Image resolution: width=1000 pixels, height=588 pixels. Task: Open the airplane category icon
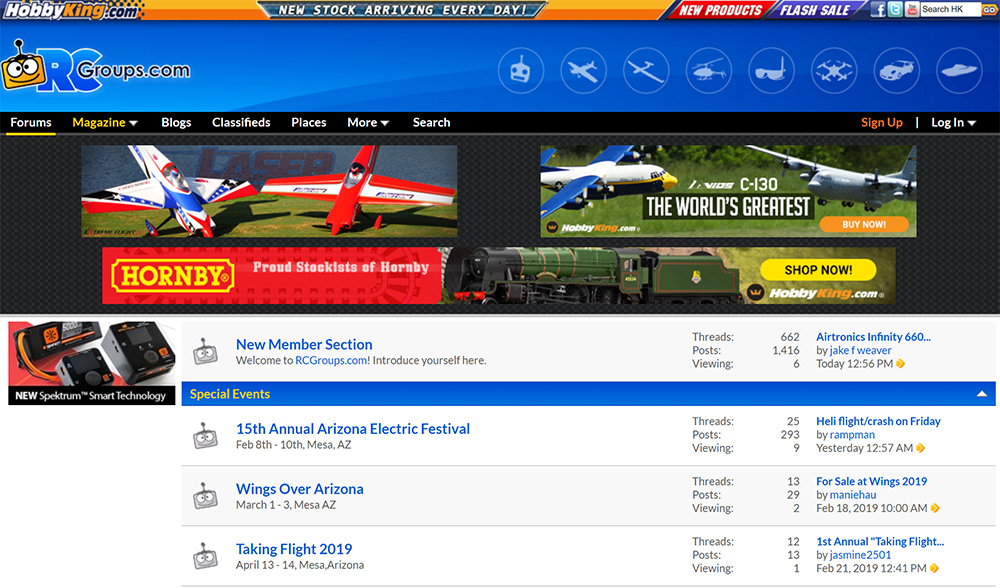(584, 71)
